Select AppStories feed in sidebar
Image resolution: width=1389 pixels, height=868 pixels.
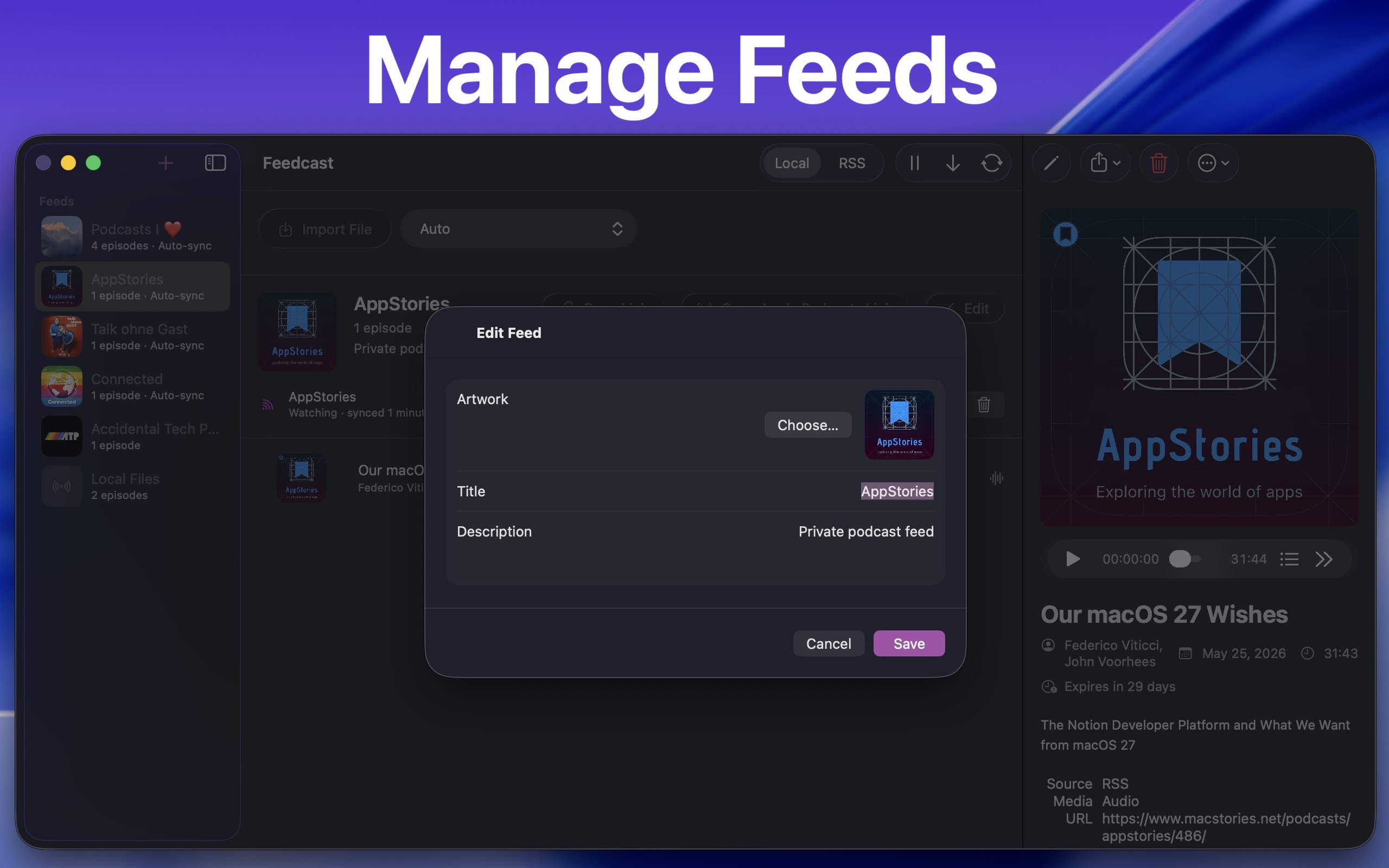(x=132, y=286)
